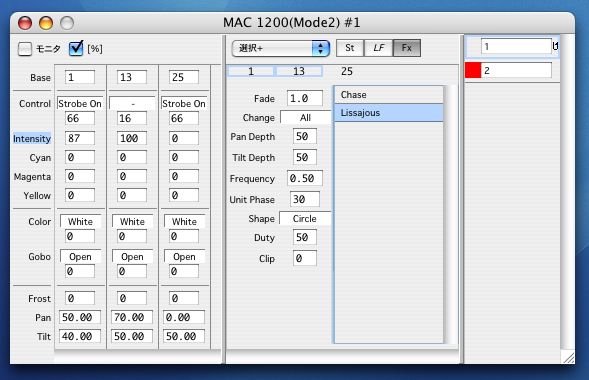Click Base field with value 25
589x380 pixels.
(x=184, y=77)
